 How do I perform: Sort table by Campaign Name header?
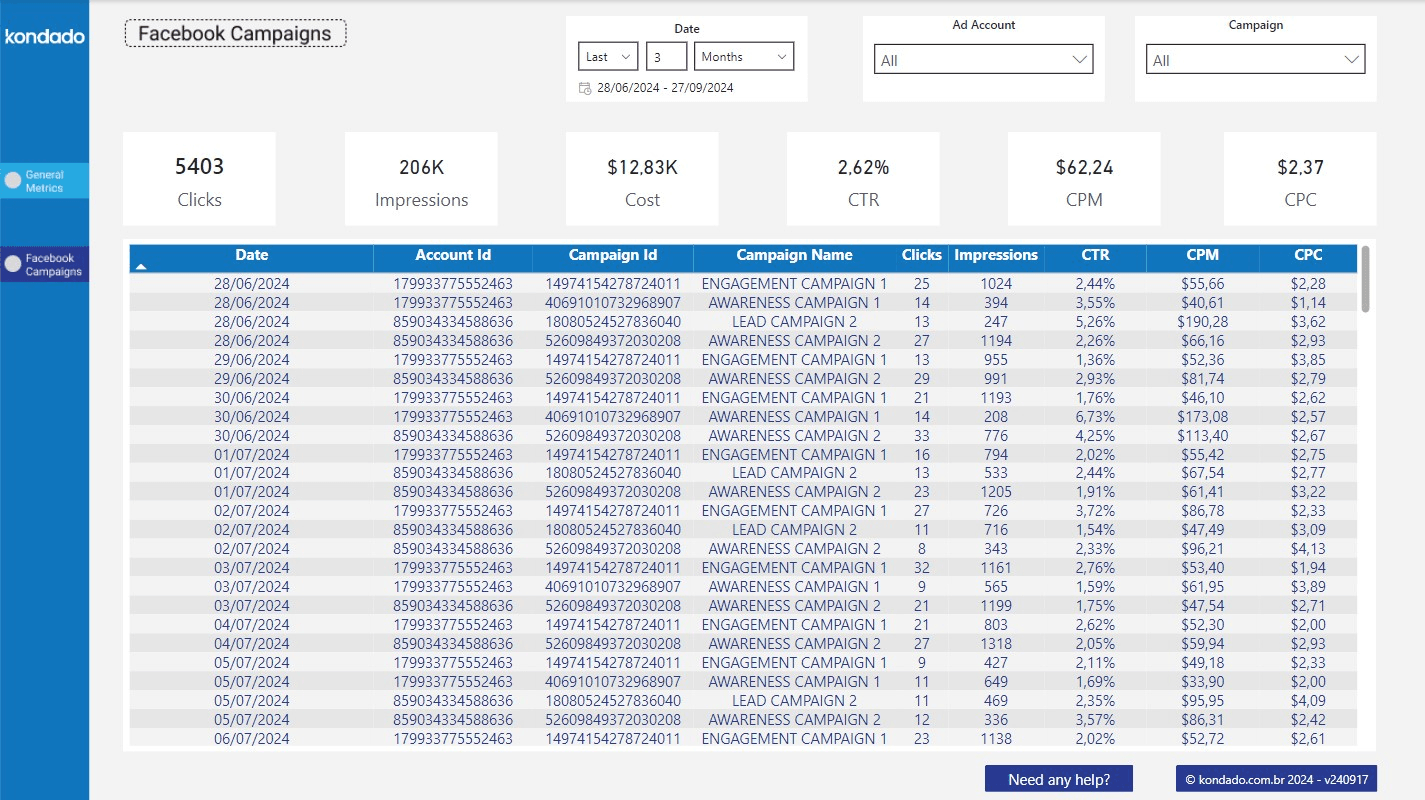[794, 255]
